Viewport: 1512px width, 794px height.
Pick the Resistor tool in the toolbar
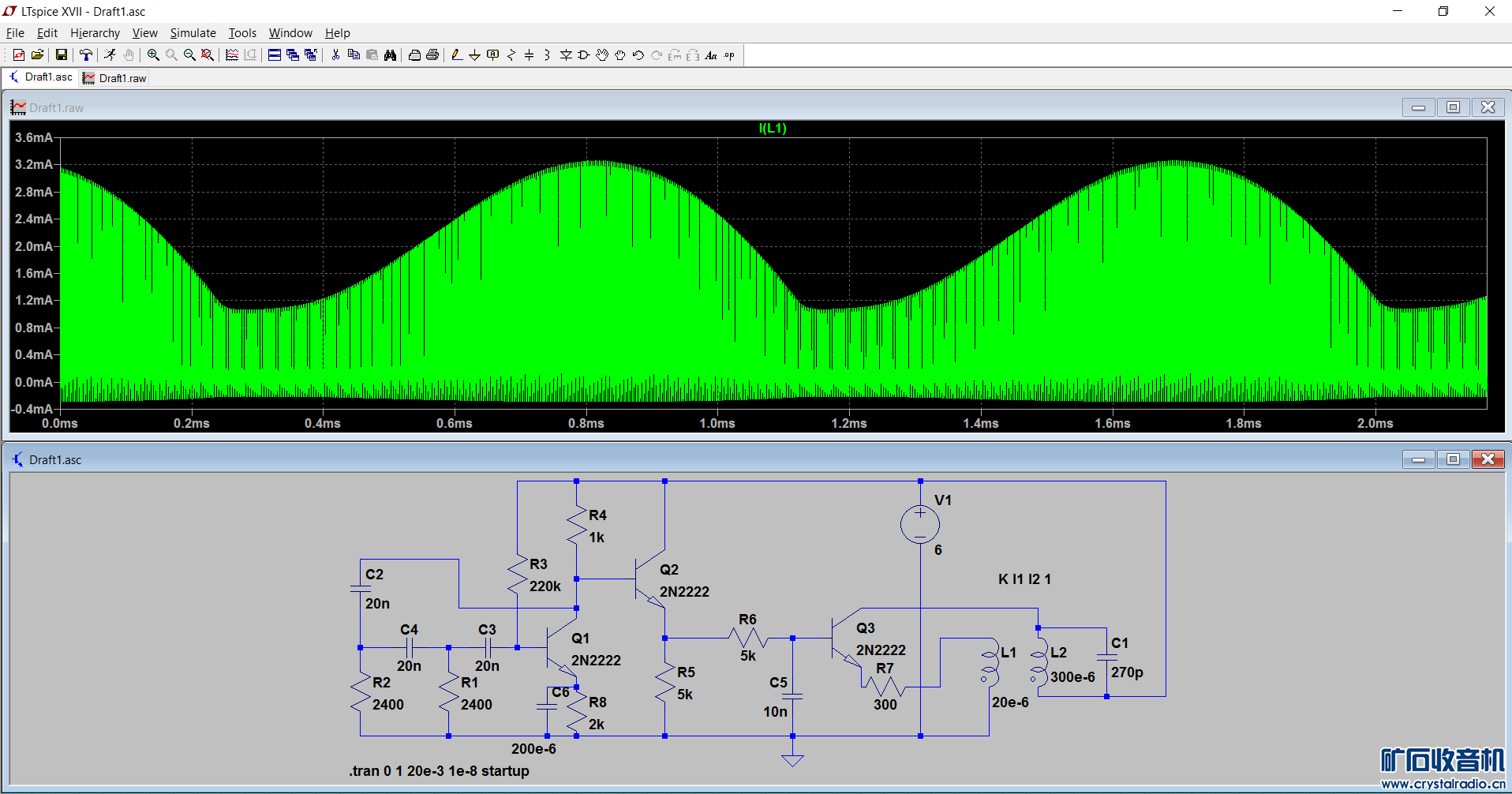[x=511, y=55]
